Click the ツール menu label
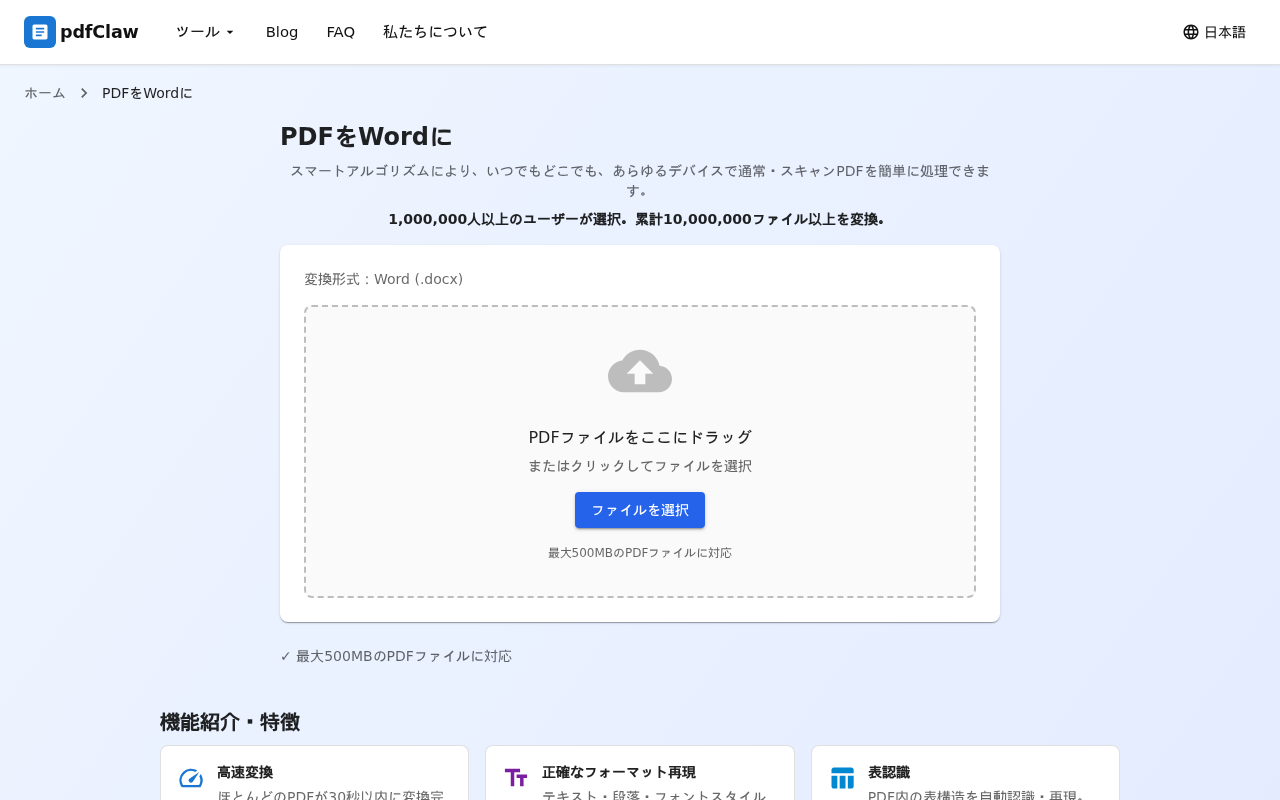Image resolution: width=1280 pixels, height=800 pixels. [x=196, y=31]
